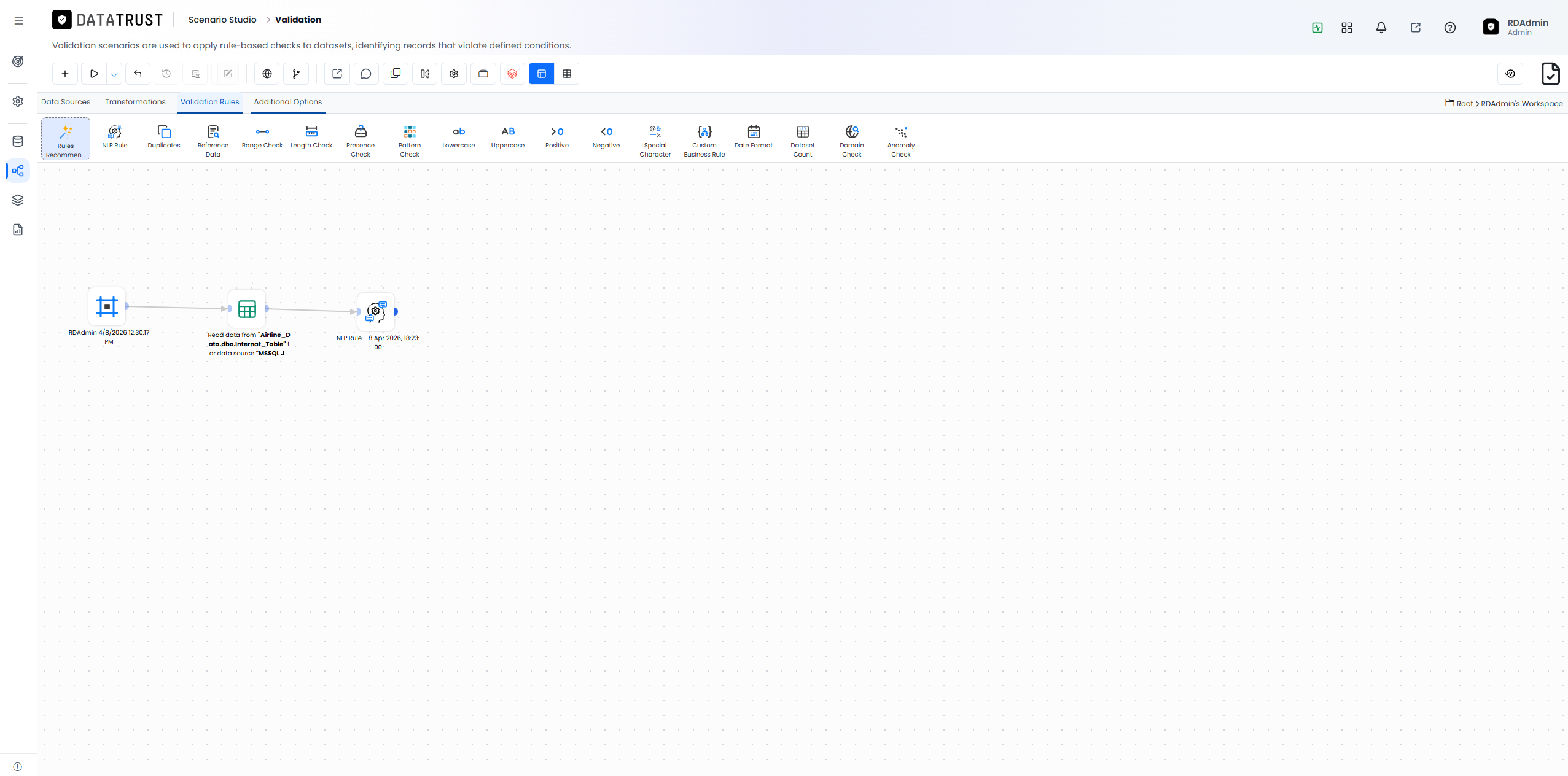Open notifications bell icon
1568x776 pixels.
[x=1381, y=28]
